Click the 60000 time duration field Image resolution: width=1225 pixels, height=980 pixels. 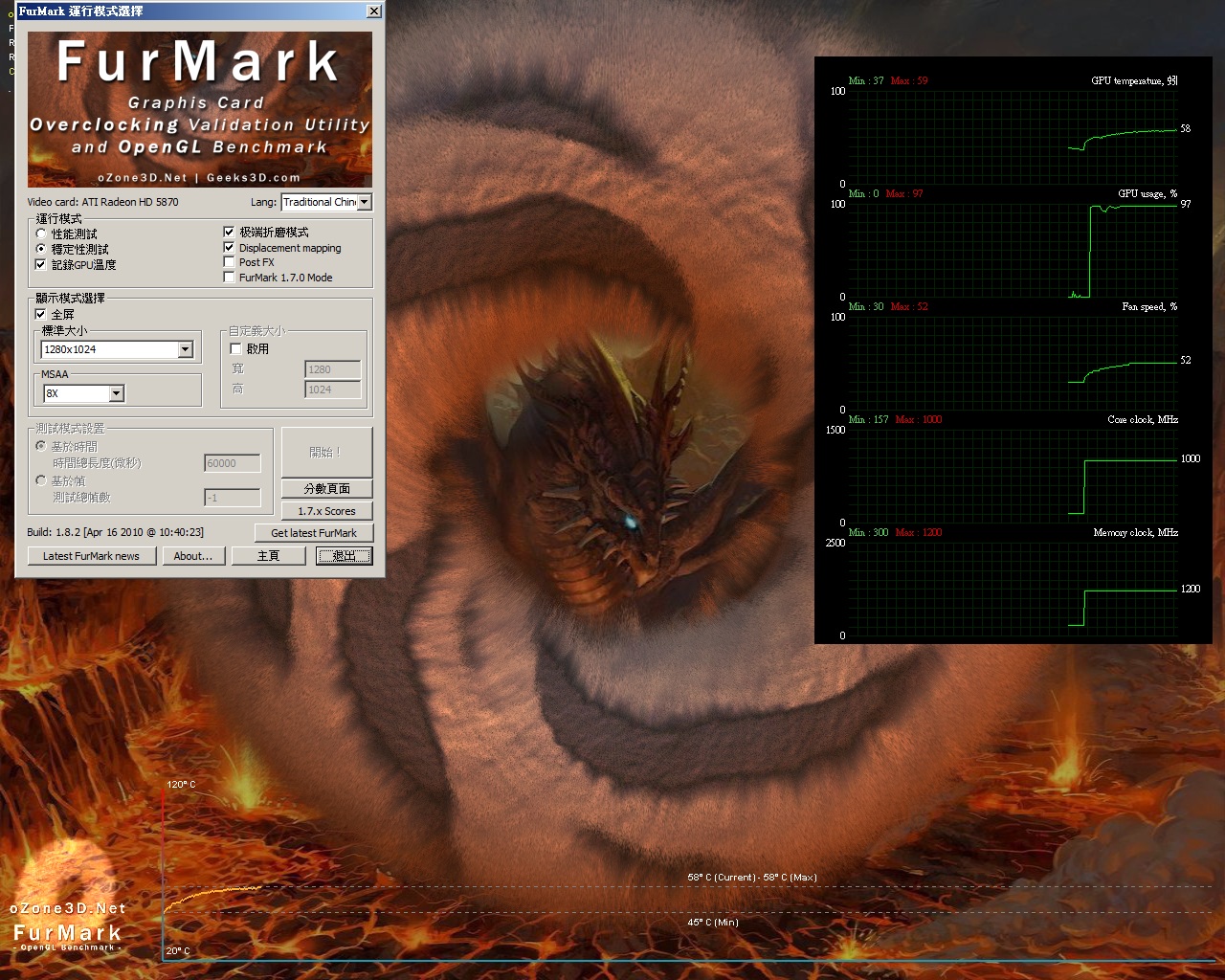(x=233, y=463)
